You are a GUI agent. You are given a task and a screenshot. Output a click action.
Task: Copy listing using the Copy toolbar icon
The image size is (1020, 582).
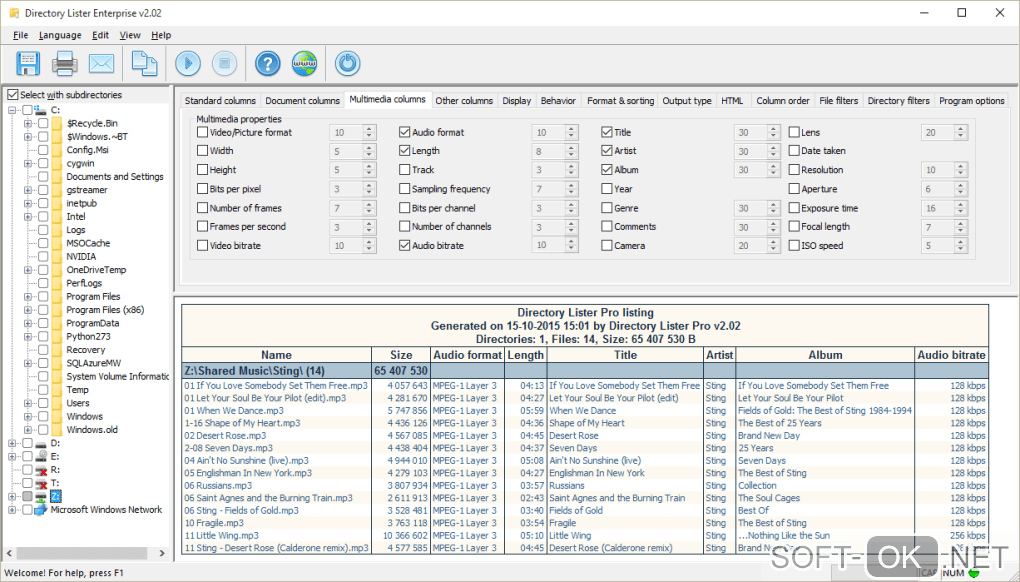(x=143, y=63)
